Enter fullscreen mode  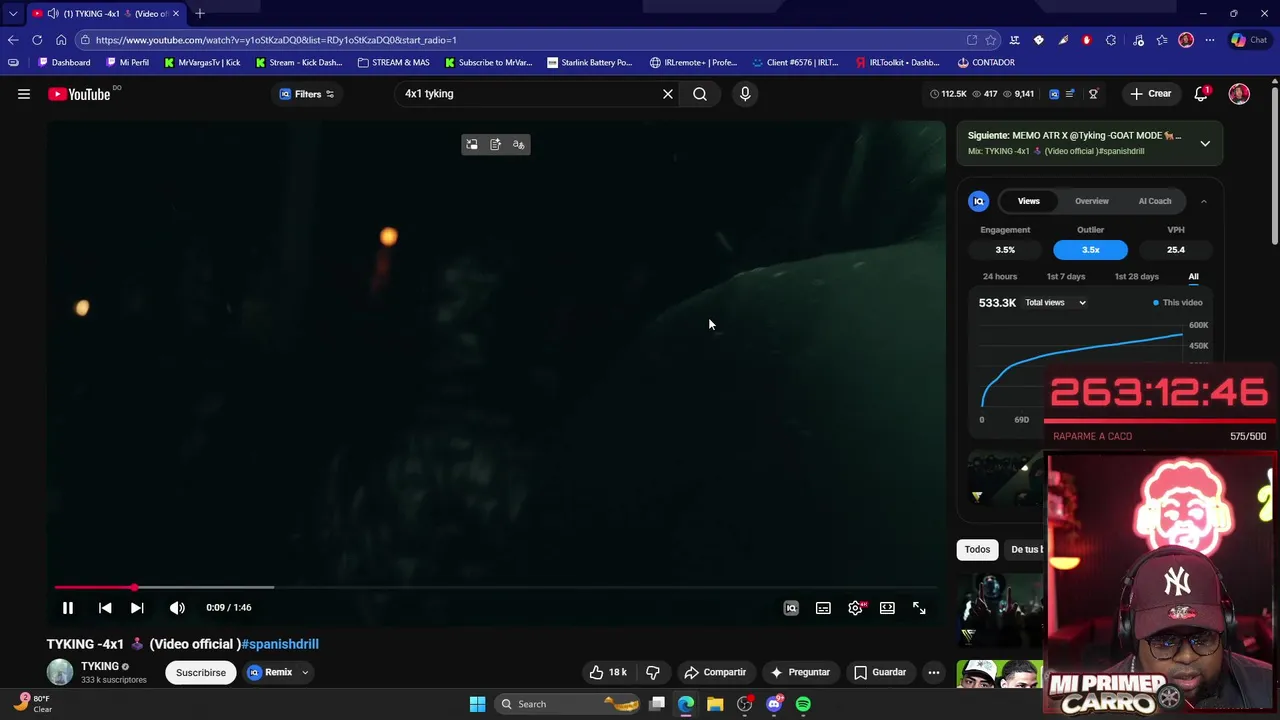(x=919, y=608)
